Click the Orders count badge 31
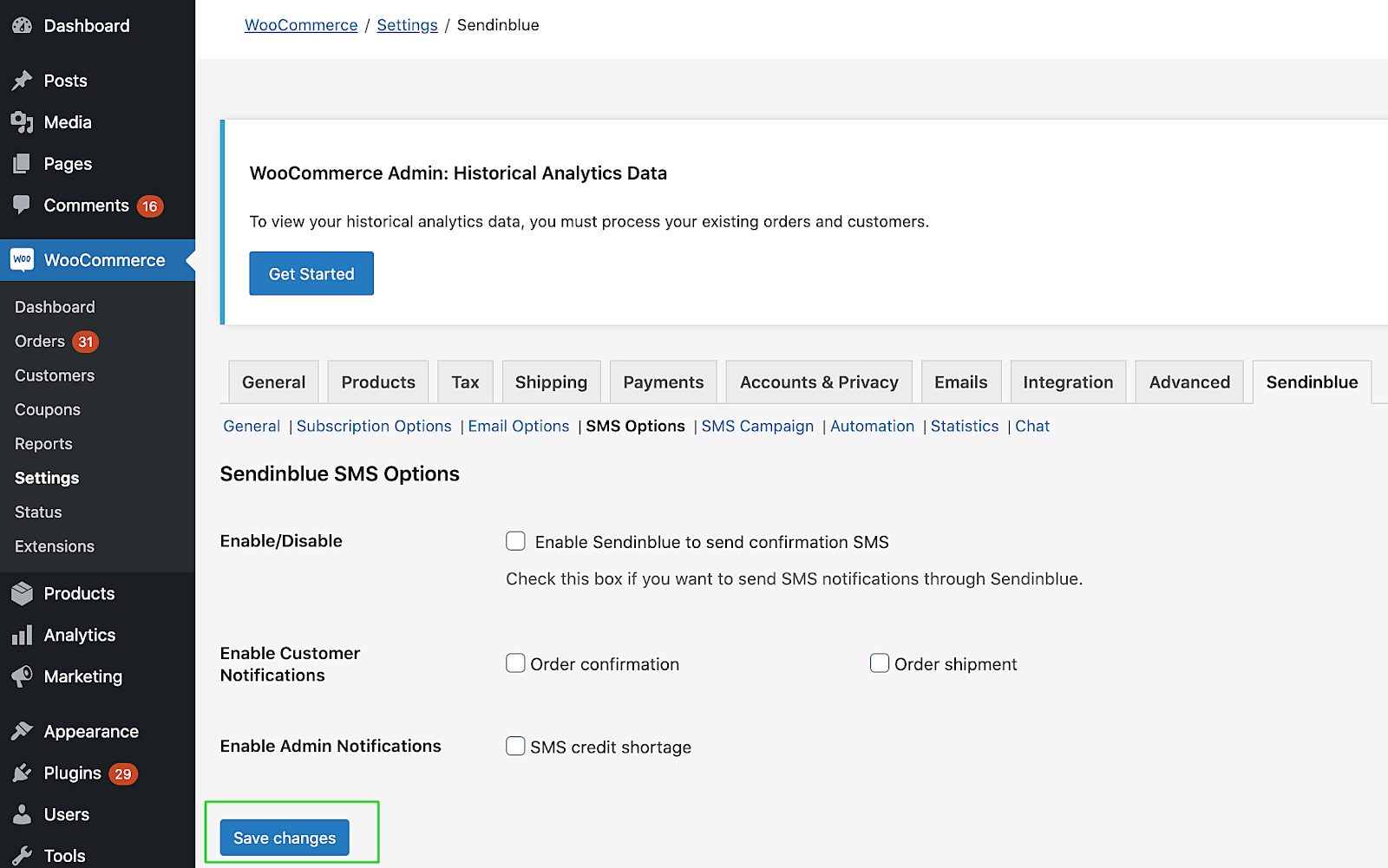Viewport: 1388px width, 868px height. click(85, 342)
